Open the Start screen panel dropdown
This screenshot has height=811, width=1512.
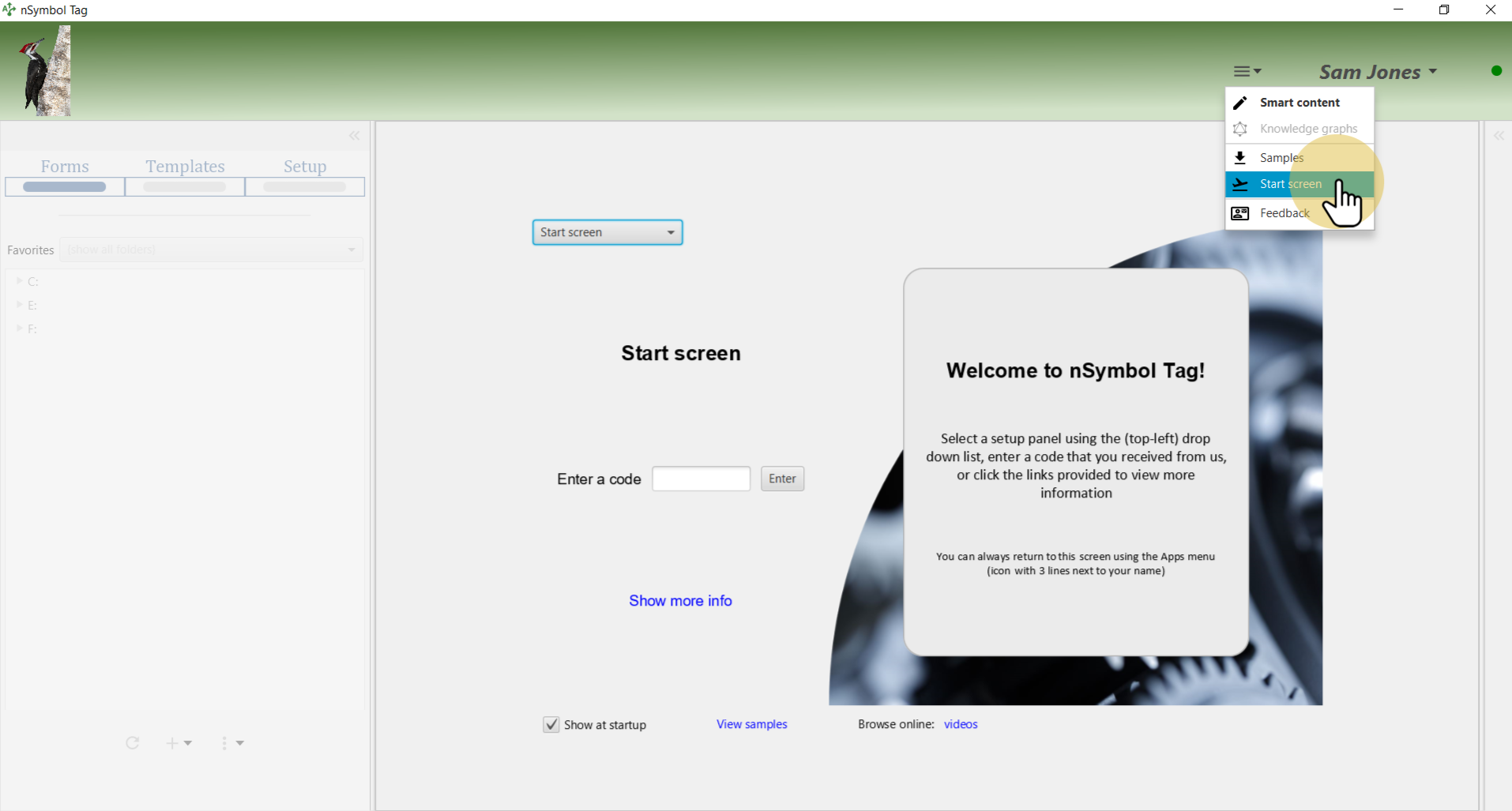pyautogui.click(x=607, y=232)
